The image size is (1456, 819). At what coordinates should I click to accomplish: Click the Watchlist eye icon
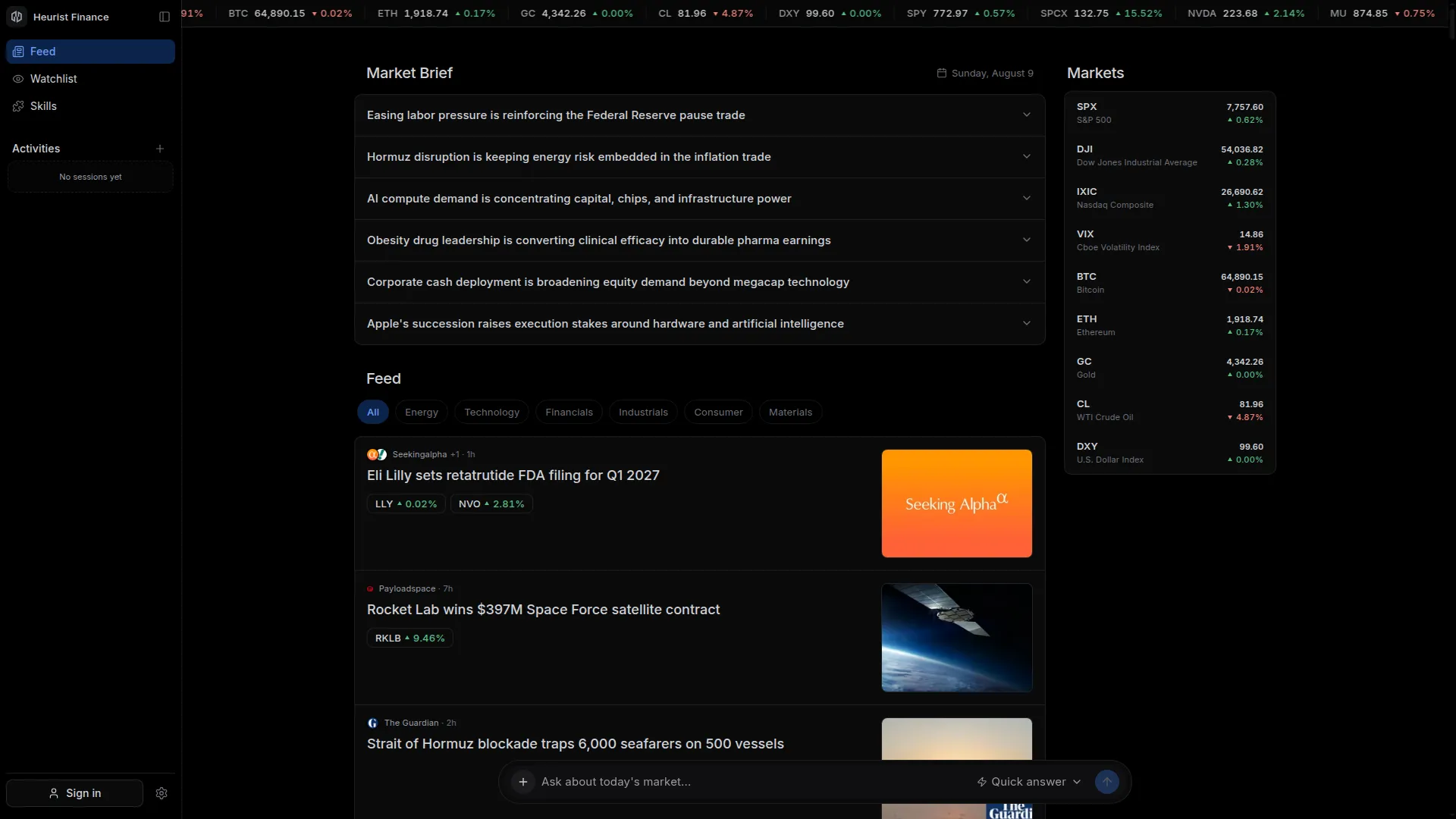tap(18, 79)
